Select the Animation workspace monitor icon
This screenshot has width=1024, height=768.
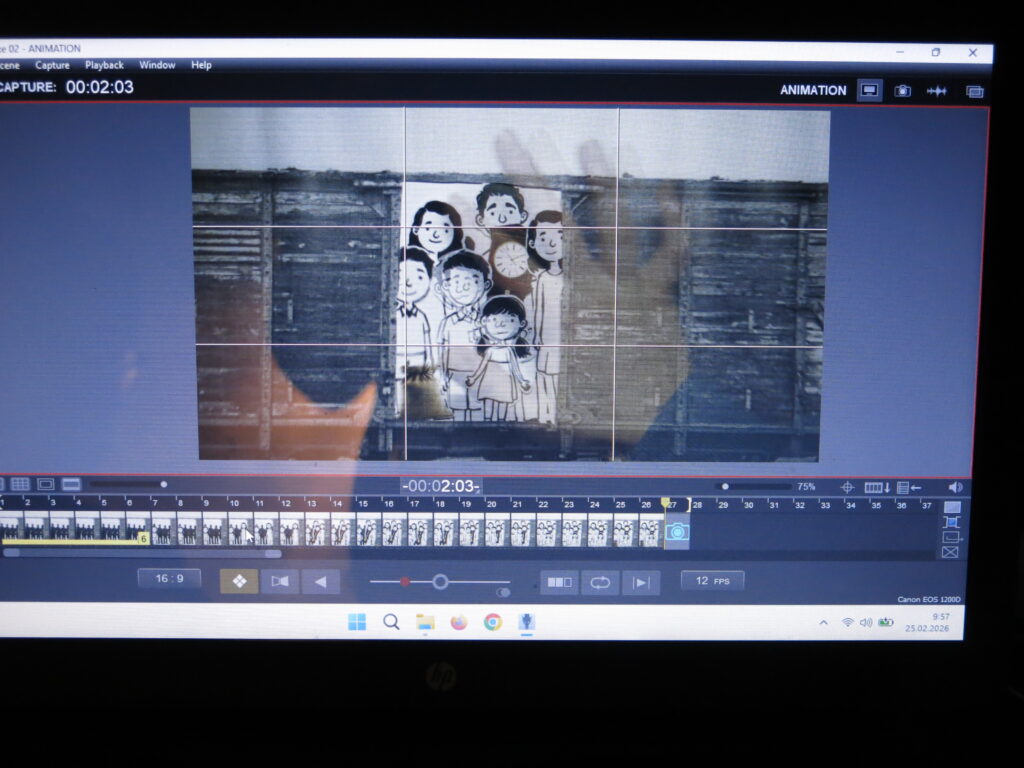pos(870,90)
